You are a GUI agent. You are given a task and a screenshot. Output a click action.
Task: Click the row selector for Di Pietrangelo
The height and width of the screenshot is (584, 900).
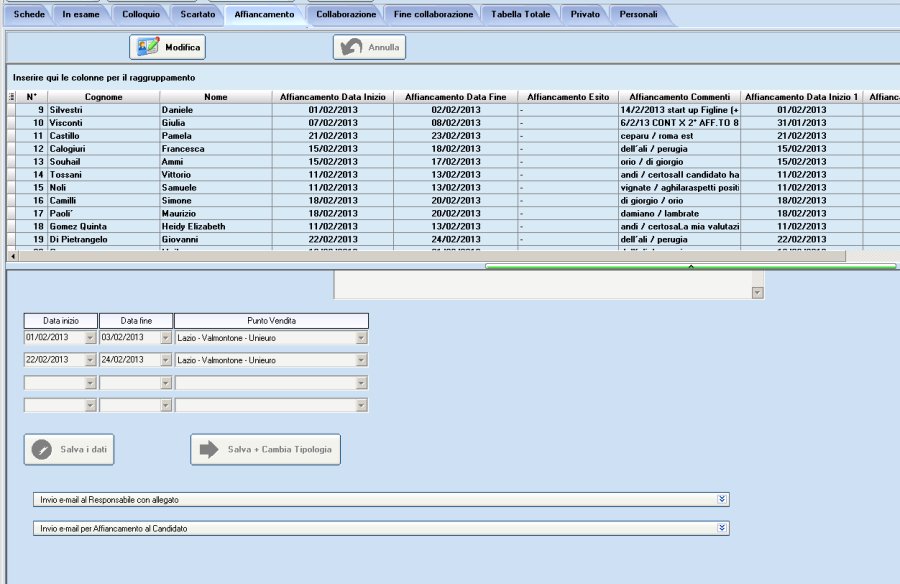[11, 239]
